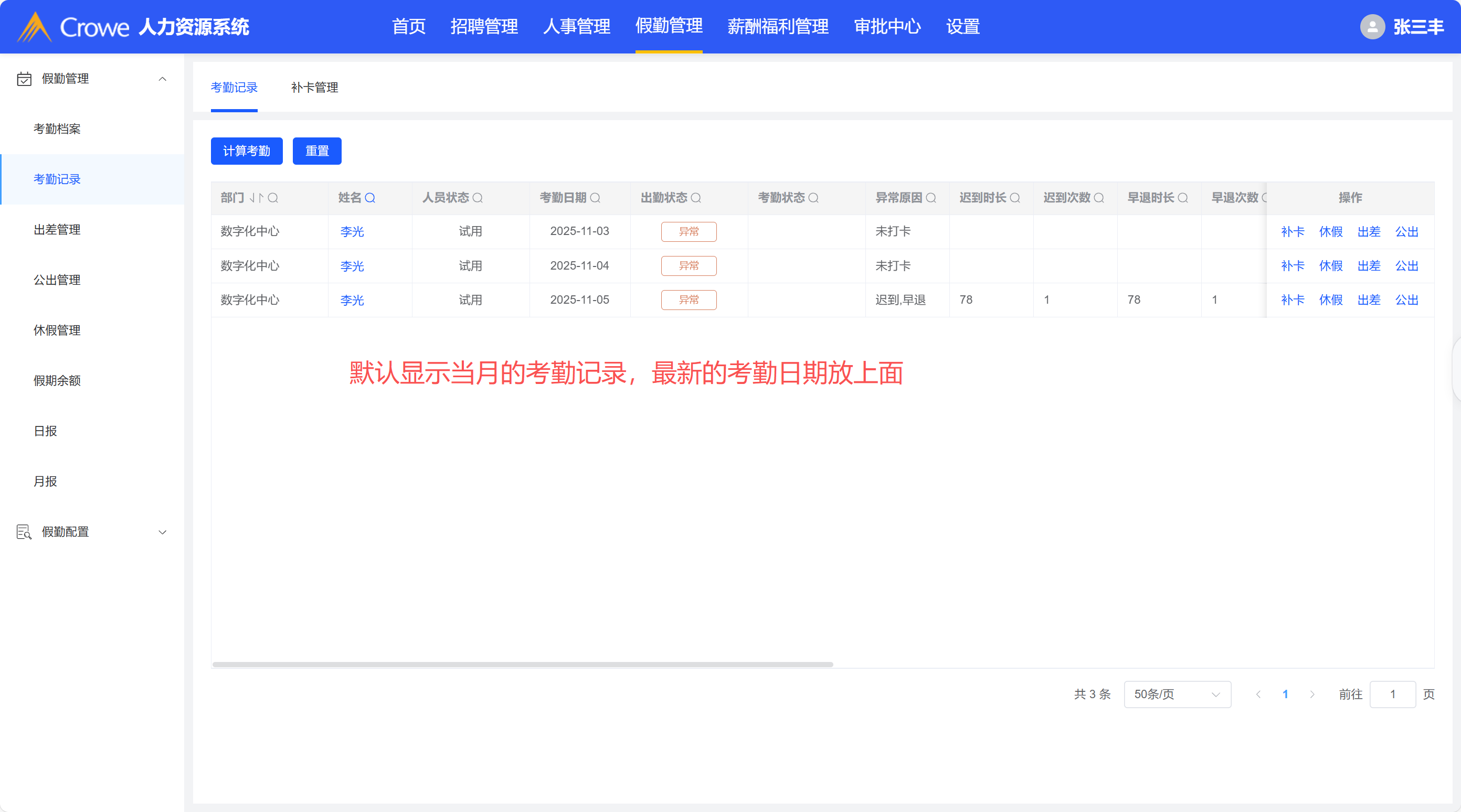Click the search icon beside 考勤状态 header
The width and height of the screenshot is (1461, 812).
[x=813, y=198]
